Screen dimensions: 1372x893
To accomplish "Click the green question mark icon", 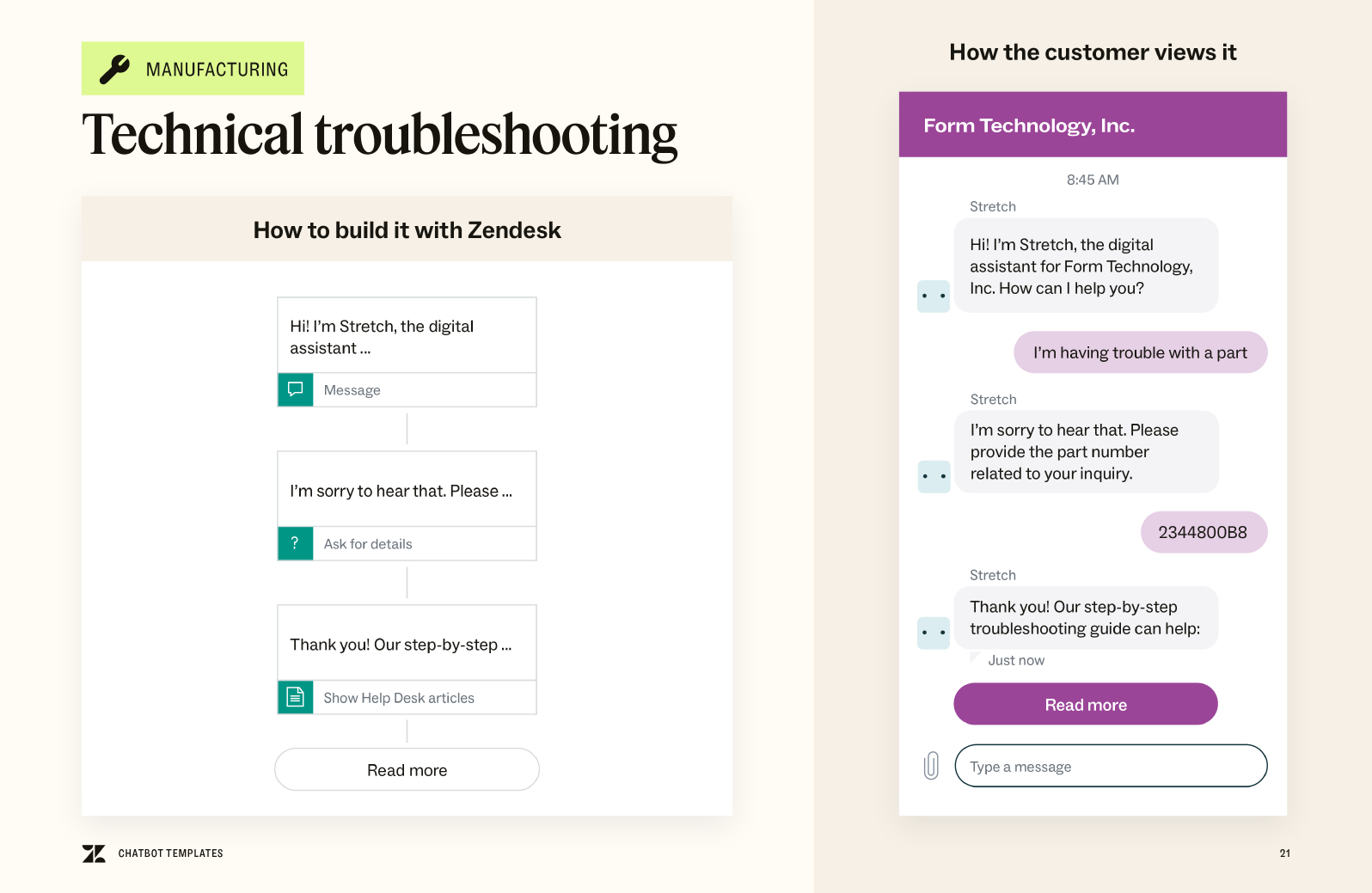I will pyautogui.click(x=296, y=543).
